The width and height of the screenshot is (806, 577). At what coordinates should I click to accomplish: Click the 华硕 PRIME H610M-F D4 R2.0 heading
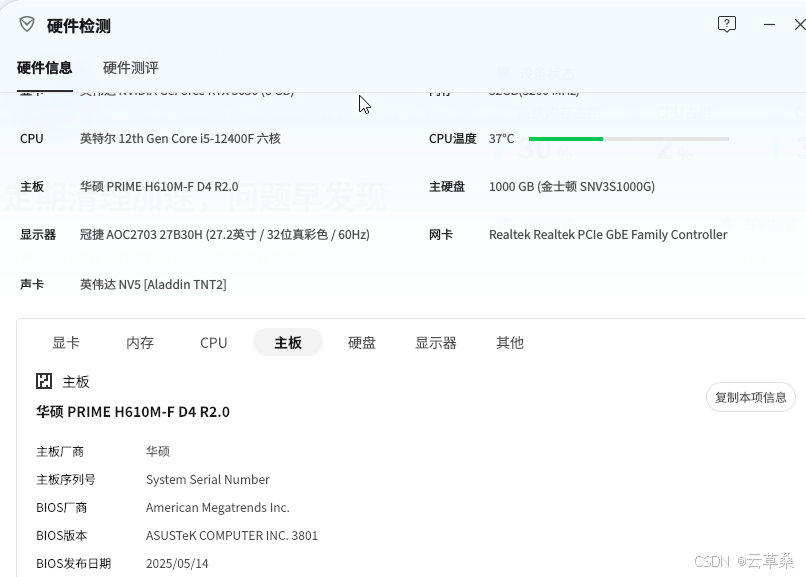tap(133, 412)
